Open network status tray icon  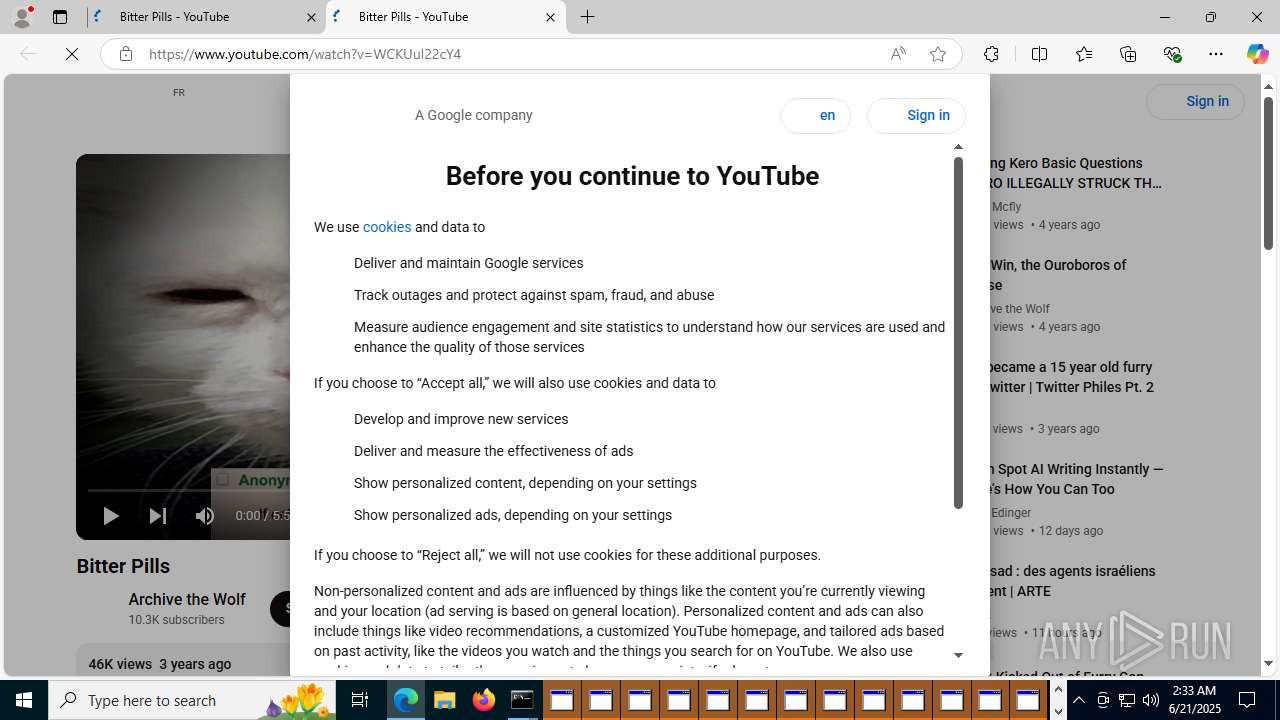tap(1127, 700)
